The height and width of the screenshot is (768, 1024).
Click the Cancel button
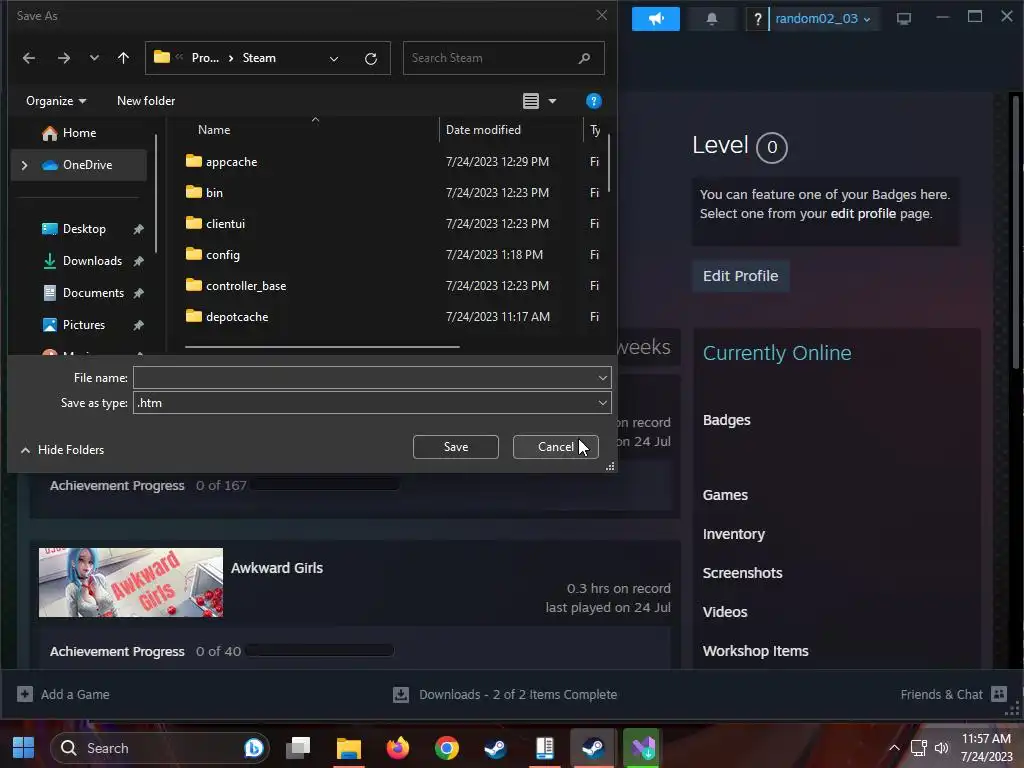[x=556, y=447]
